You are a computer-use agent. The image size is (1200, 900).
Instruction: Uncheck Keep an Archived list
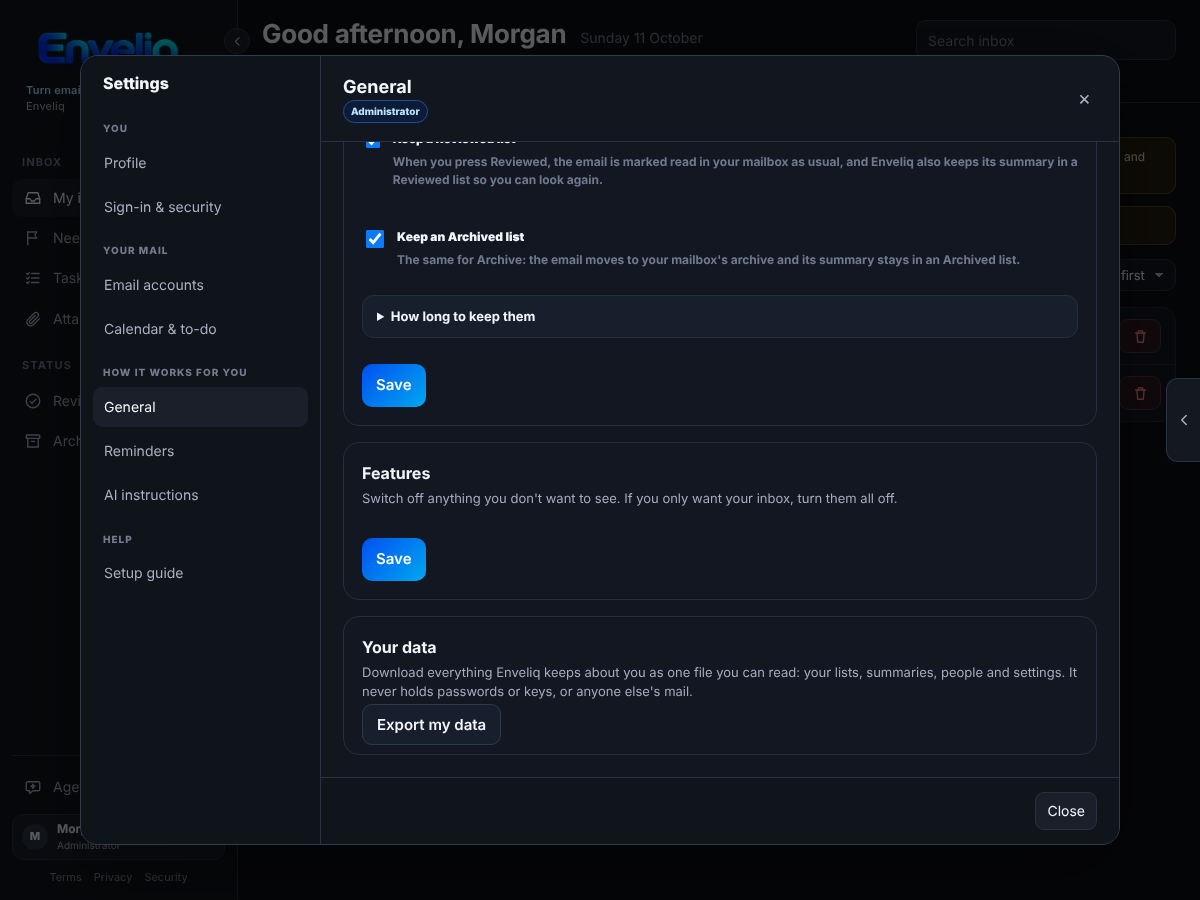tap(375, 239)
